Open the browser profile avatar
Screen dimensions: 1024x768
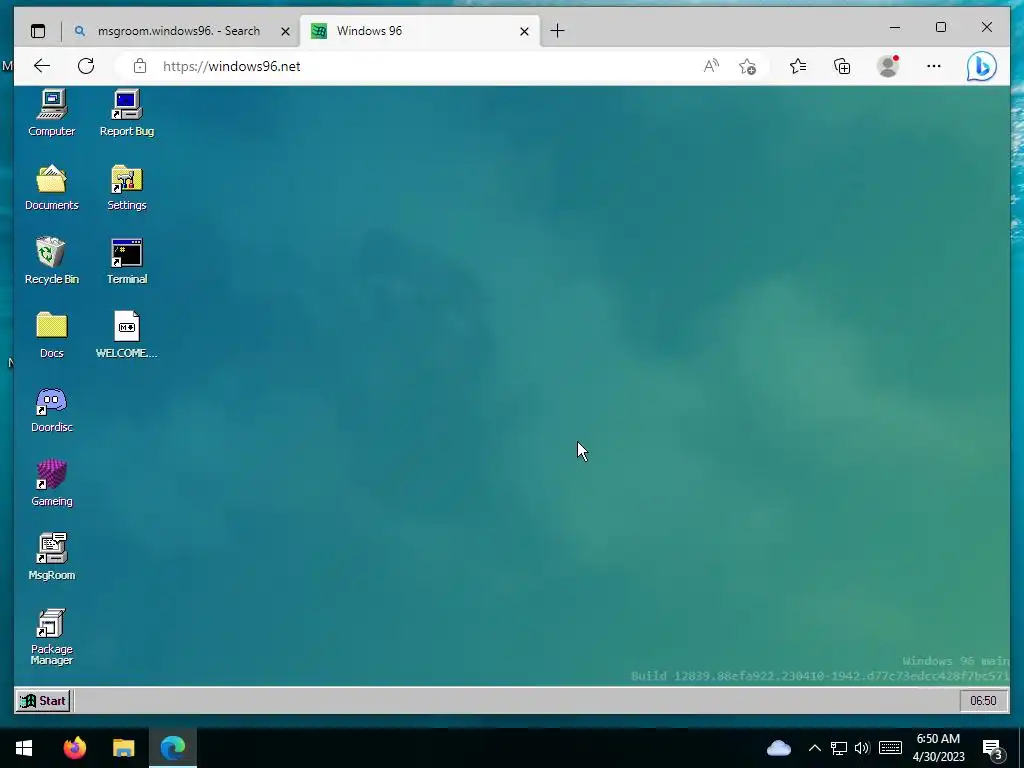pyautogui.click(x=888, y=66)
